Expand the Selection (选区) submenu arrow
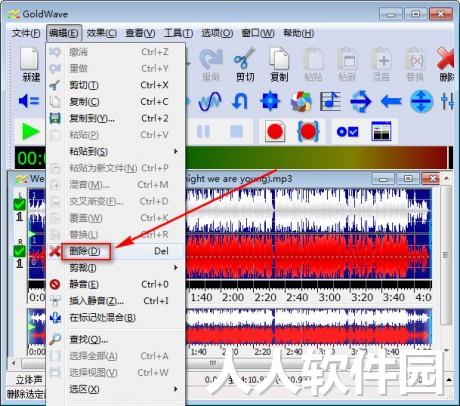 176,389
